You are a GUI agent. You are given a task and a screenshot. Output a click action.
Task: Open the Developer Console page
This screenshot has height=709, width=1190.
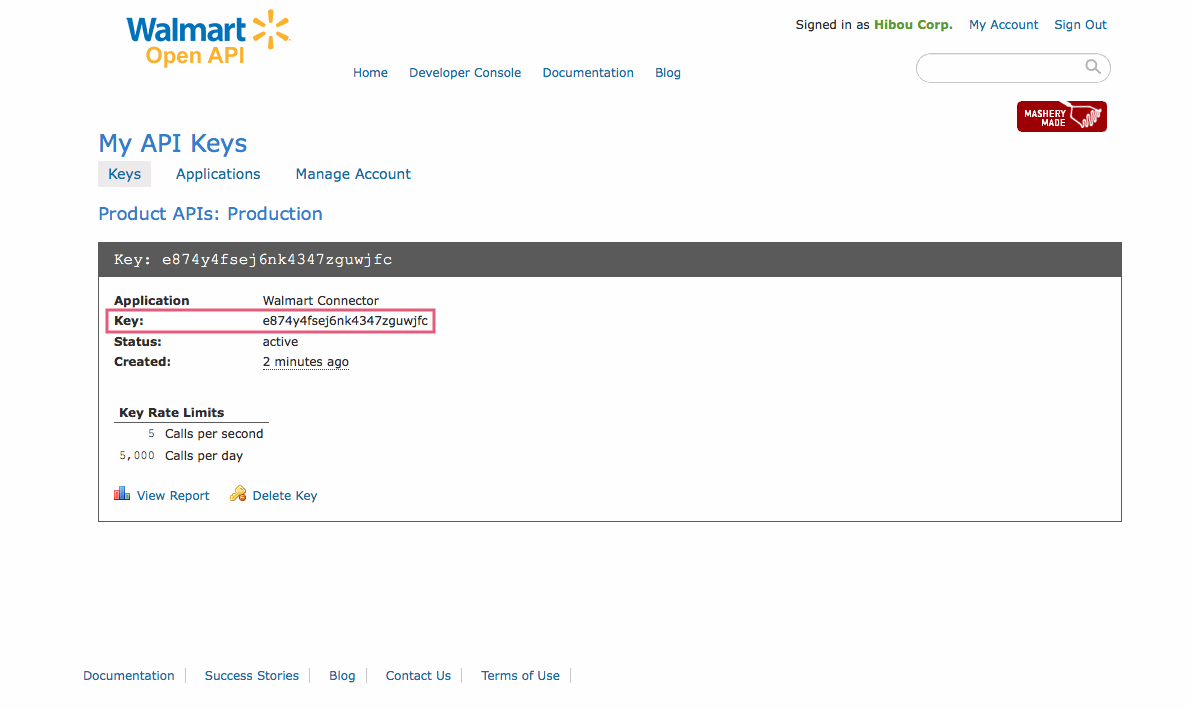pos(465,73)
